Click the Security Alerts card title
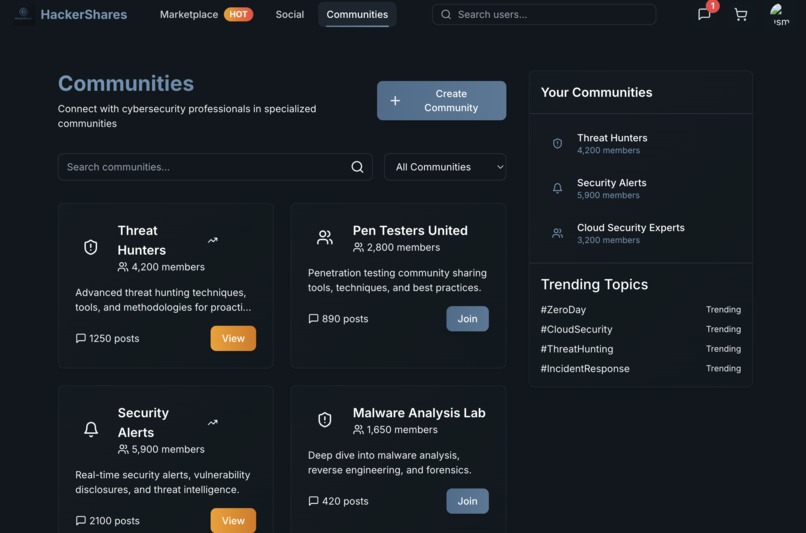This screenshot has height=533, width=806. coord(143,422)
